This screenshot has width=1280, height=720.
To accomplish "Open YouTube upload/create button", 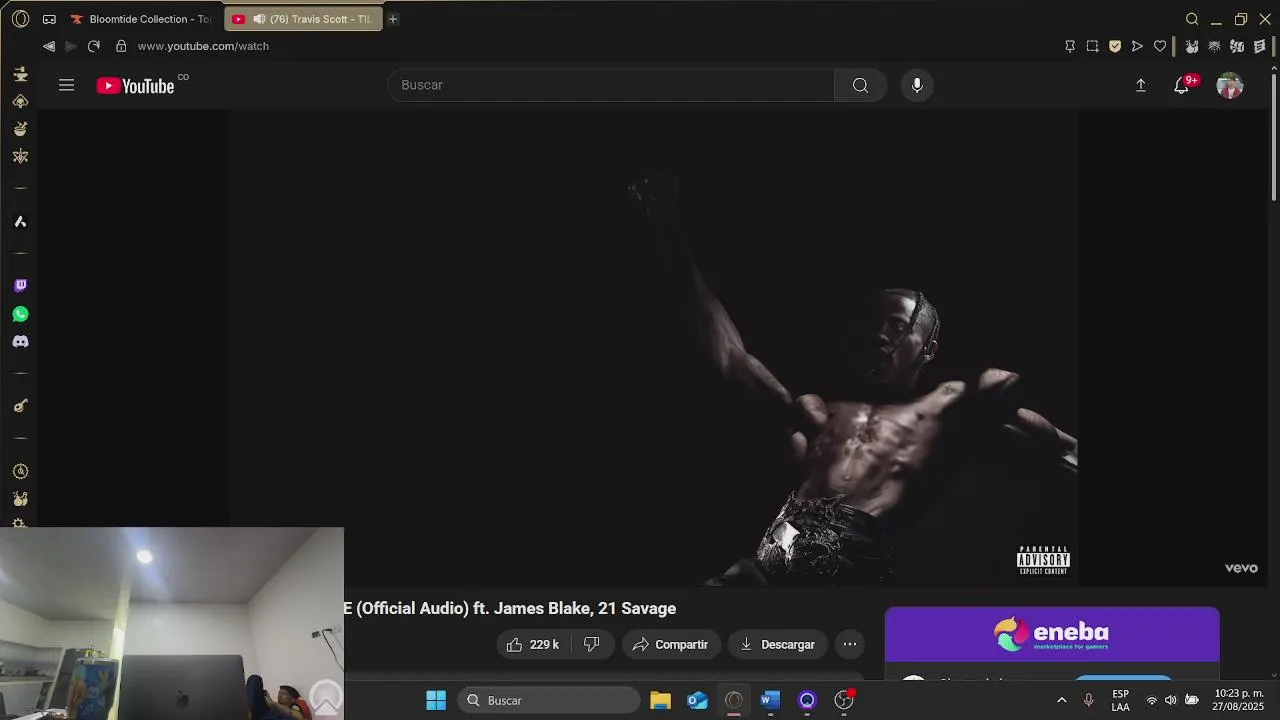I will click(x=1140, y=86).
